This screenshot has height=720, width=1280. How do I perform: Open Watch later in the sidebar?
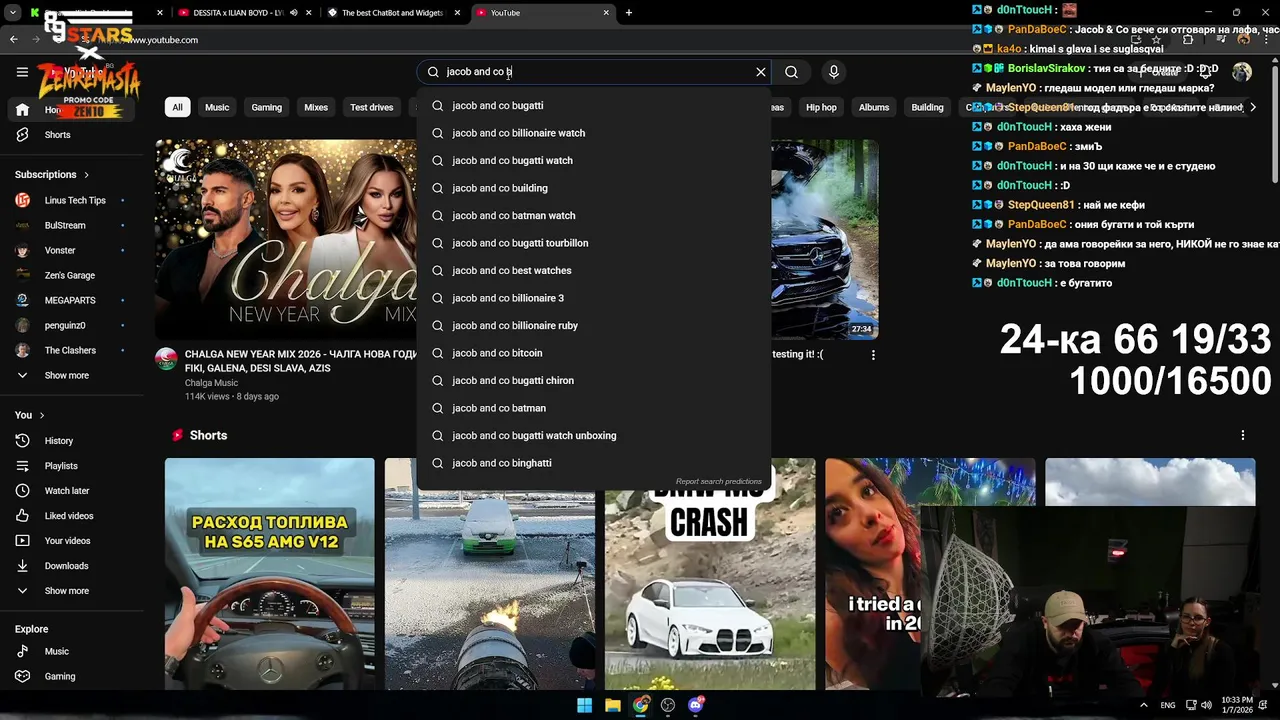(72, 491)
